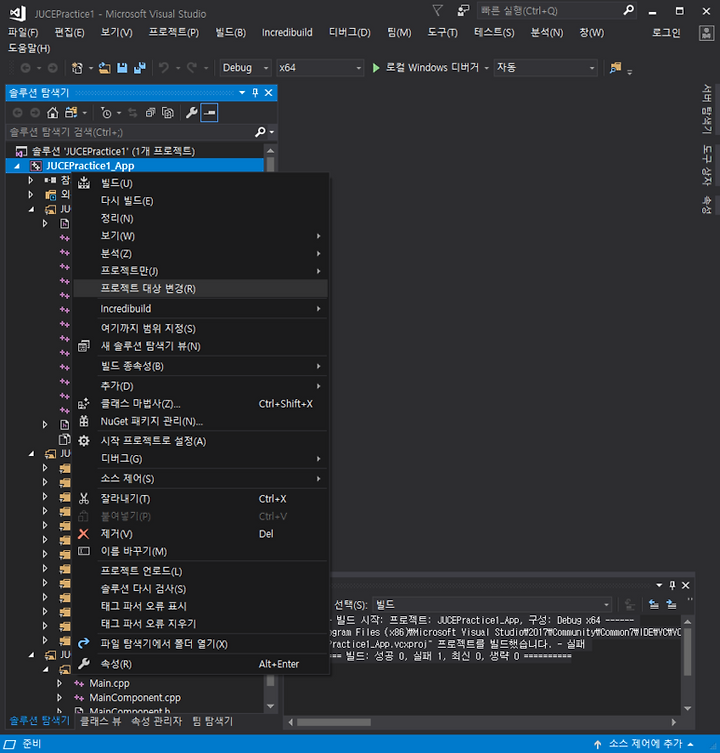The width and height of the screenshot is (720, 753).
Task: Select 프로젝트 언로드(L) in context menu
Action: pyautogui.click(x=201, y=571)
